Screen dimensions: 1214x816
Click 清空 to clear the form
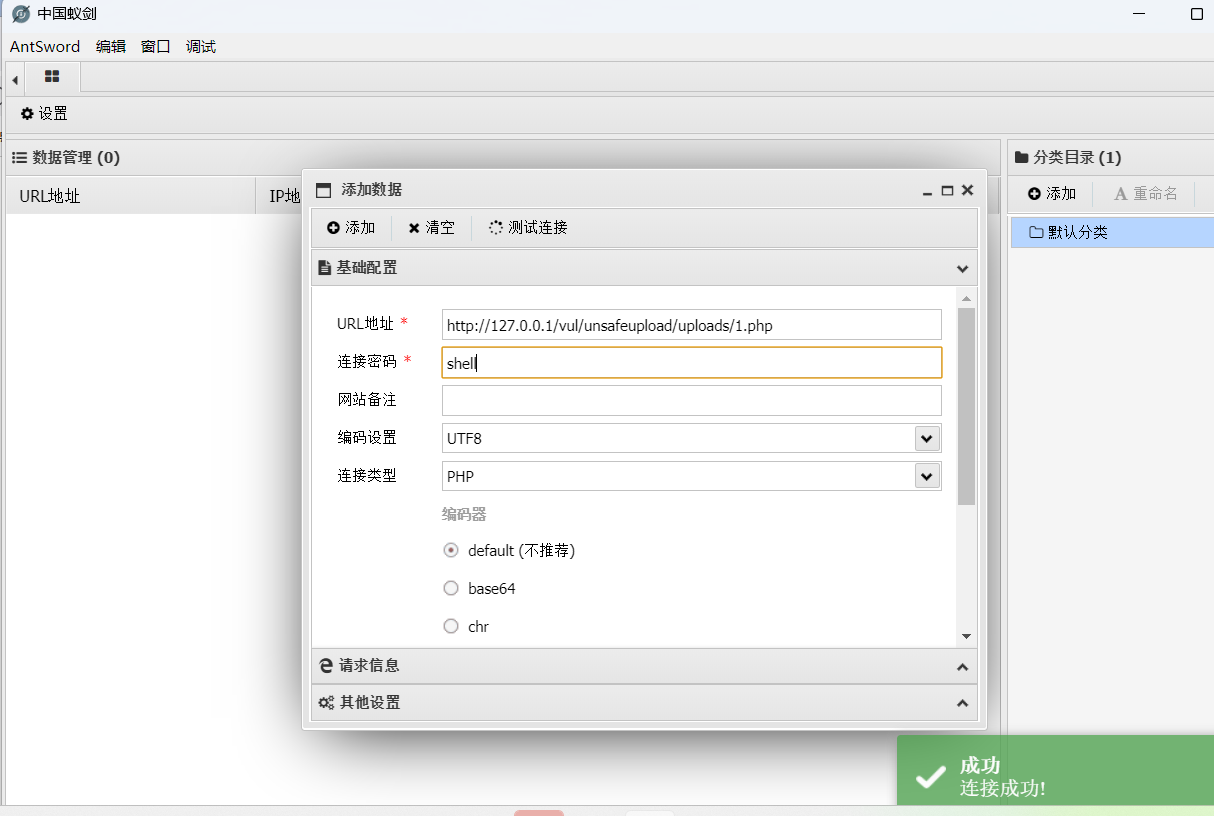click(x=431, y=228)
